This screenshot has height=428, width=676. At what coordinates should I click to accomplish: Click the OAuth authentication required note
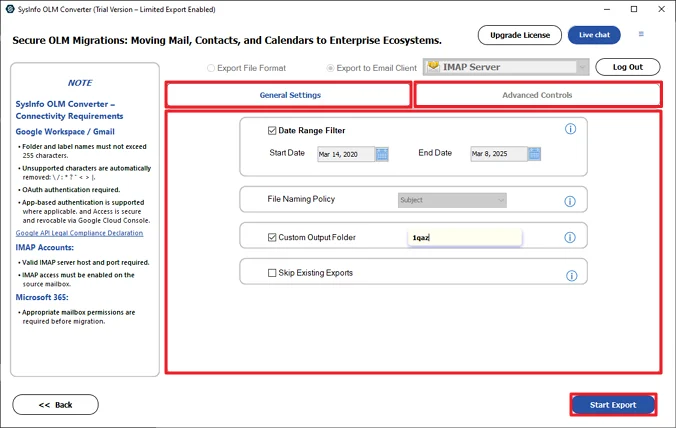71,190
